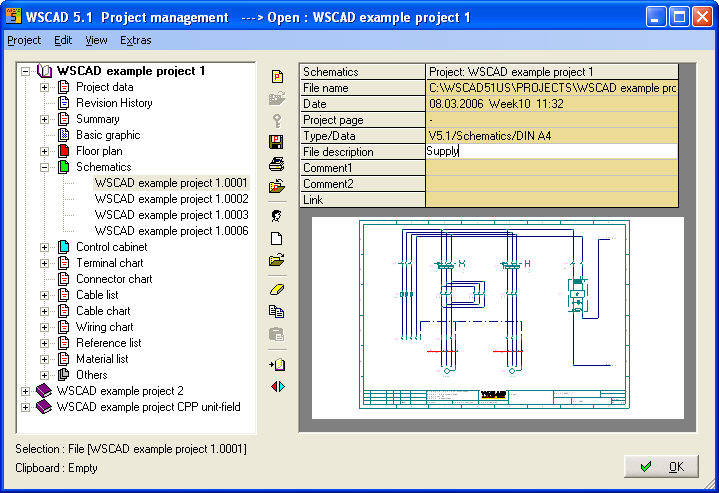Click the File description field containing Supply

click(x=552, y=151)
